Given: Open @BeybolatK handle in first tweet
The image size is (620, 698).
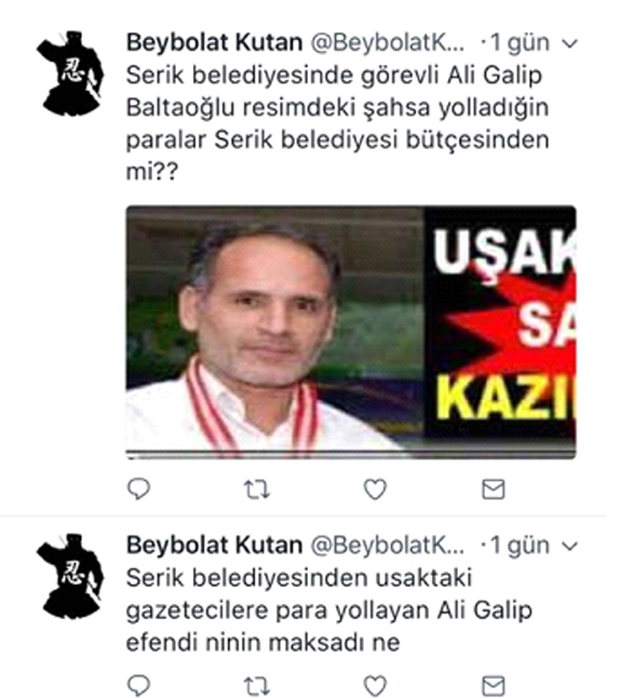Looking at the screenshot, I should click(x=387, y=43).
